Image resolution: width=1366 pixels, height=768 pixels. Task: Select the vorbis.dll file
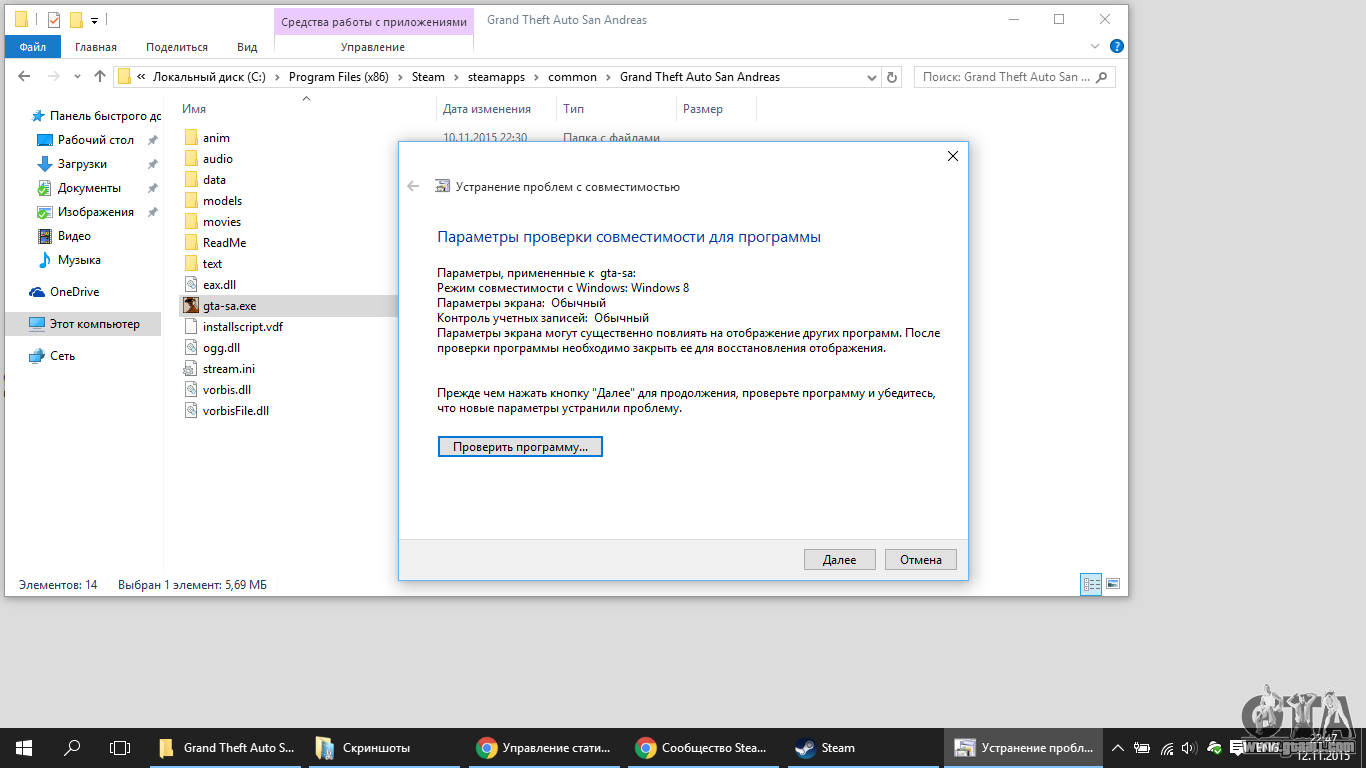[x=226, y=390]
